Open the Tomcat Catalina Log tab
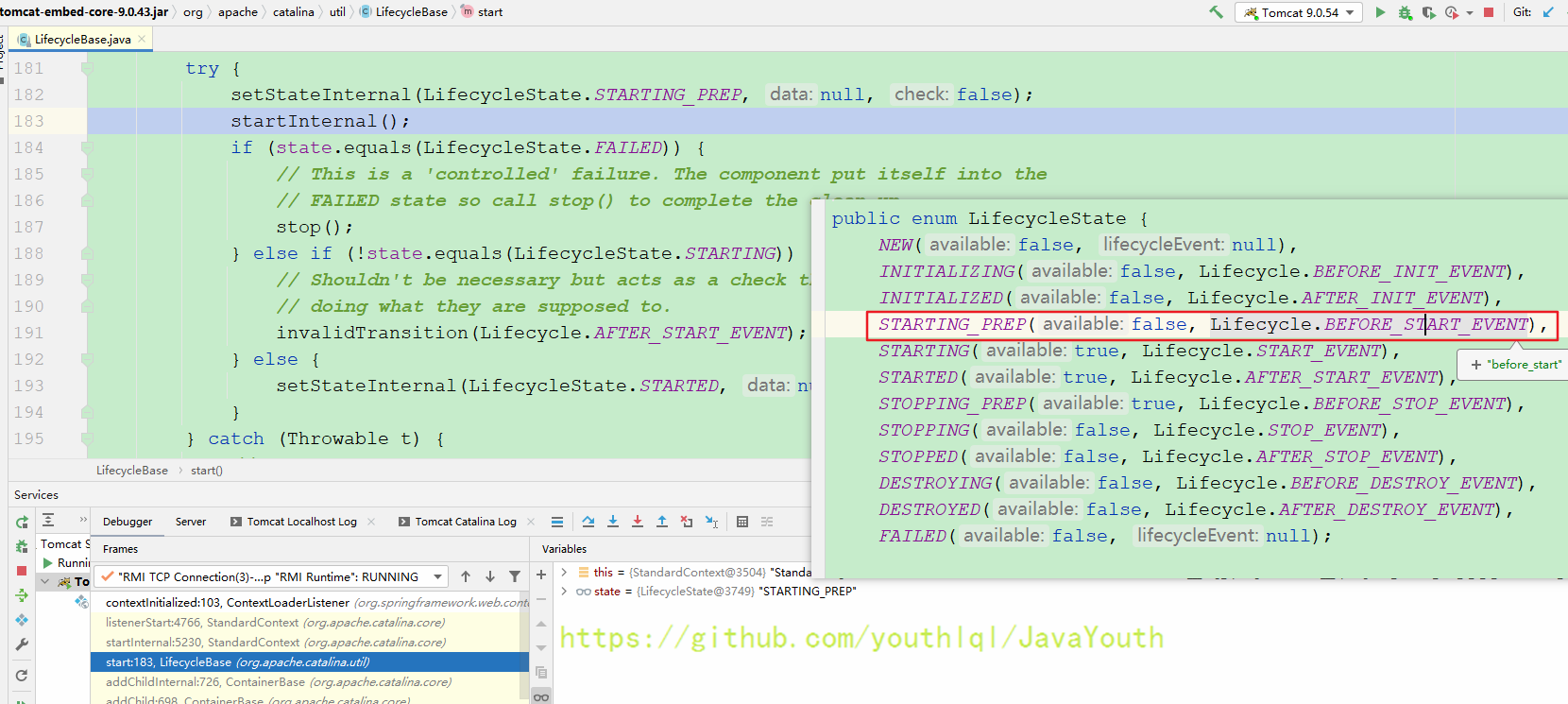 [x=465, y=522]
